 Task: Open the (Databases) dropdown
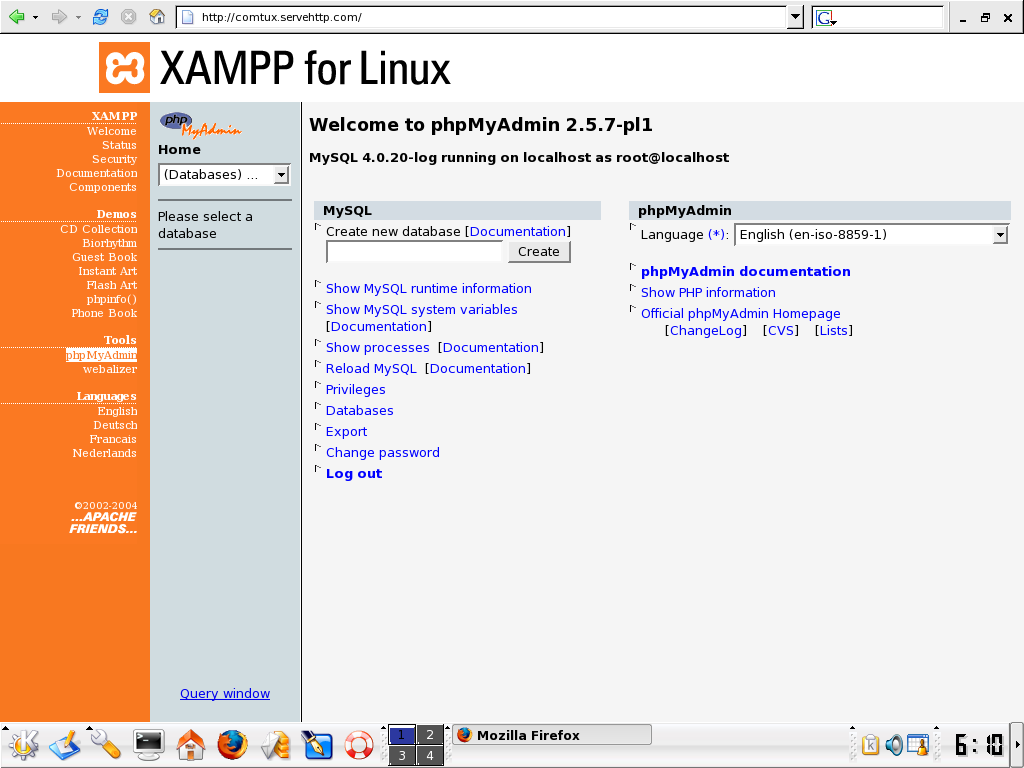click(x=224, y=174)
